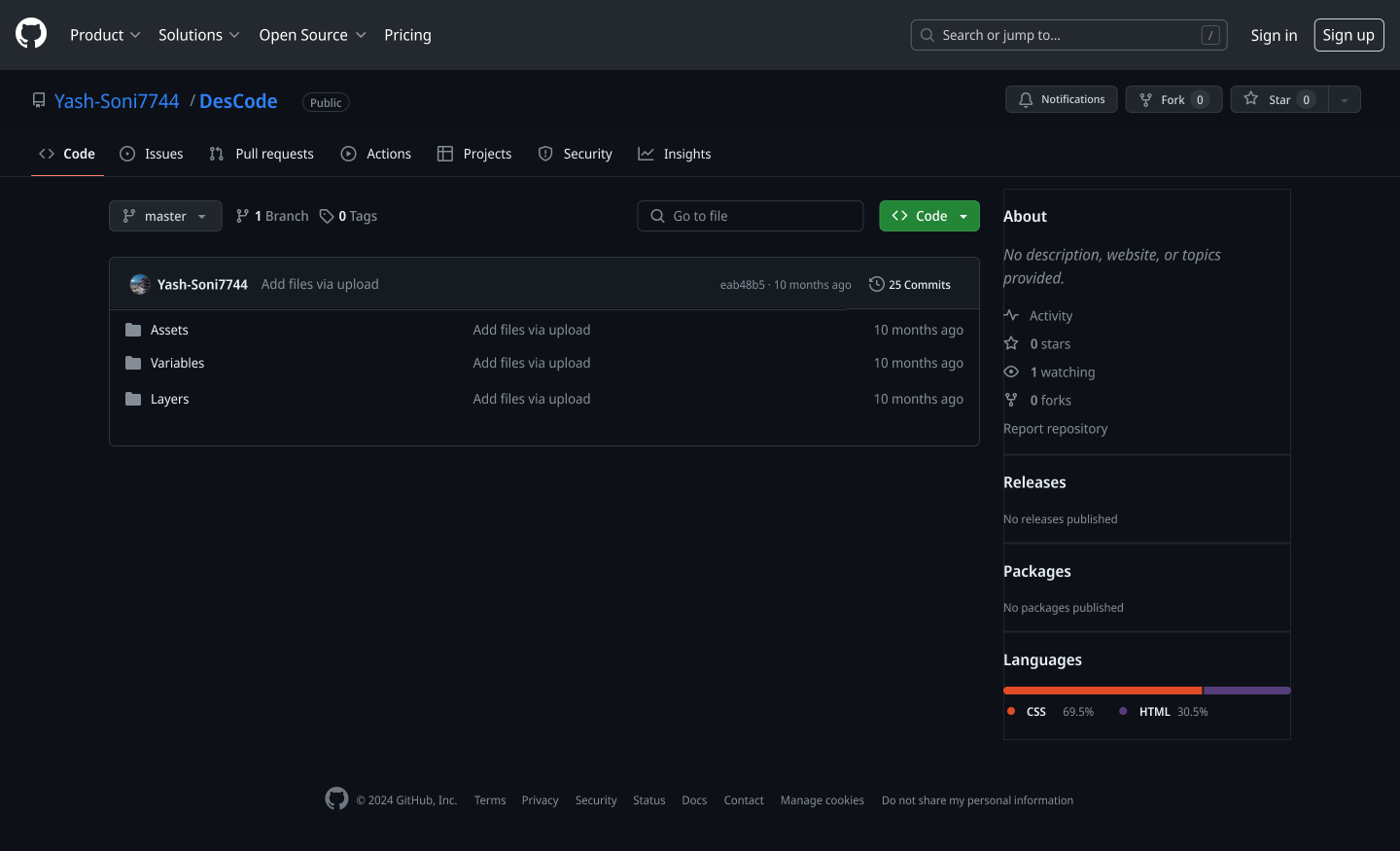The image size is (1400, 851).
Task: Click the Report repository link
Action: (1055, 429)
